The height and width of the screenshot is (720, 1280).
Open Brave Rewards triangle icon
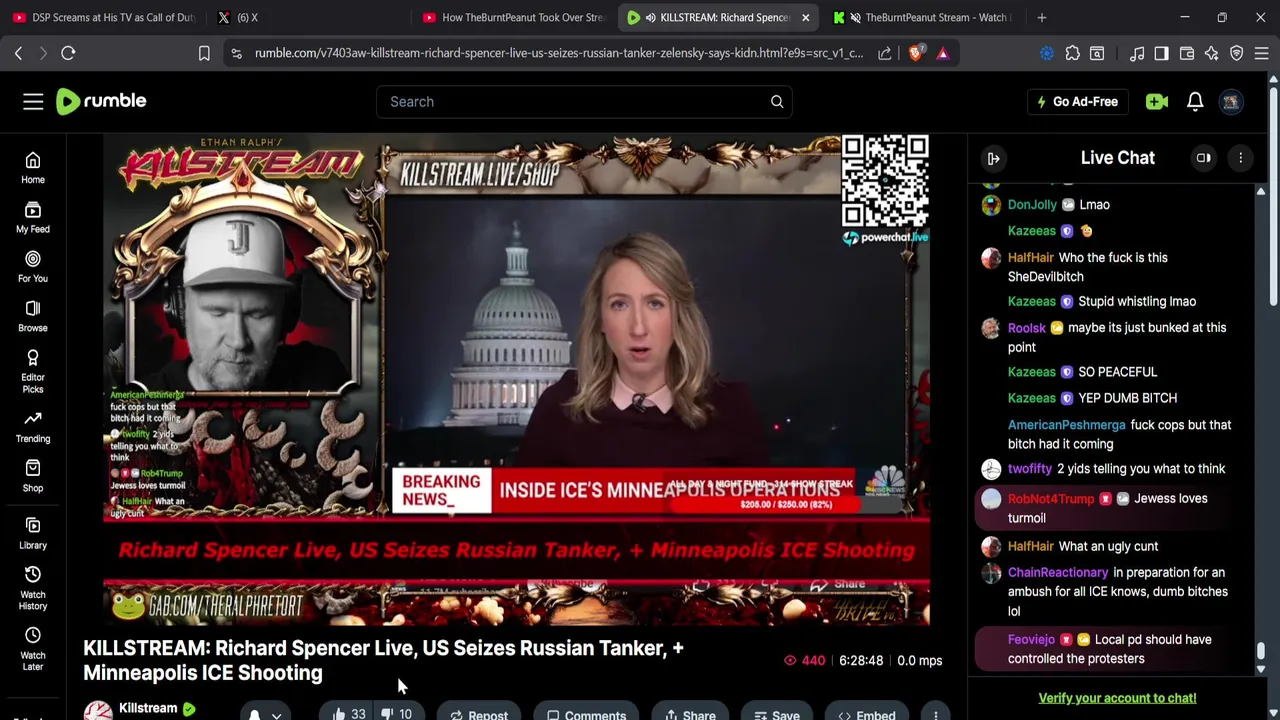coord(943,53)
